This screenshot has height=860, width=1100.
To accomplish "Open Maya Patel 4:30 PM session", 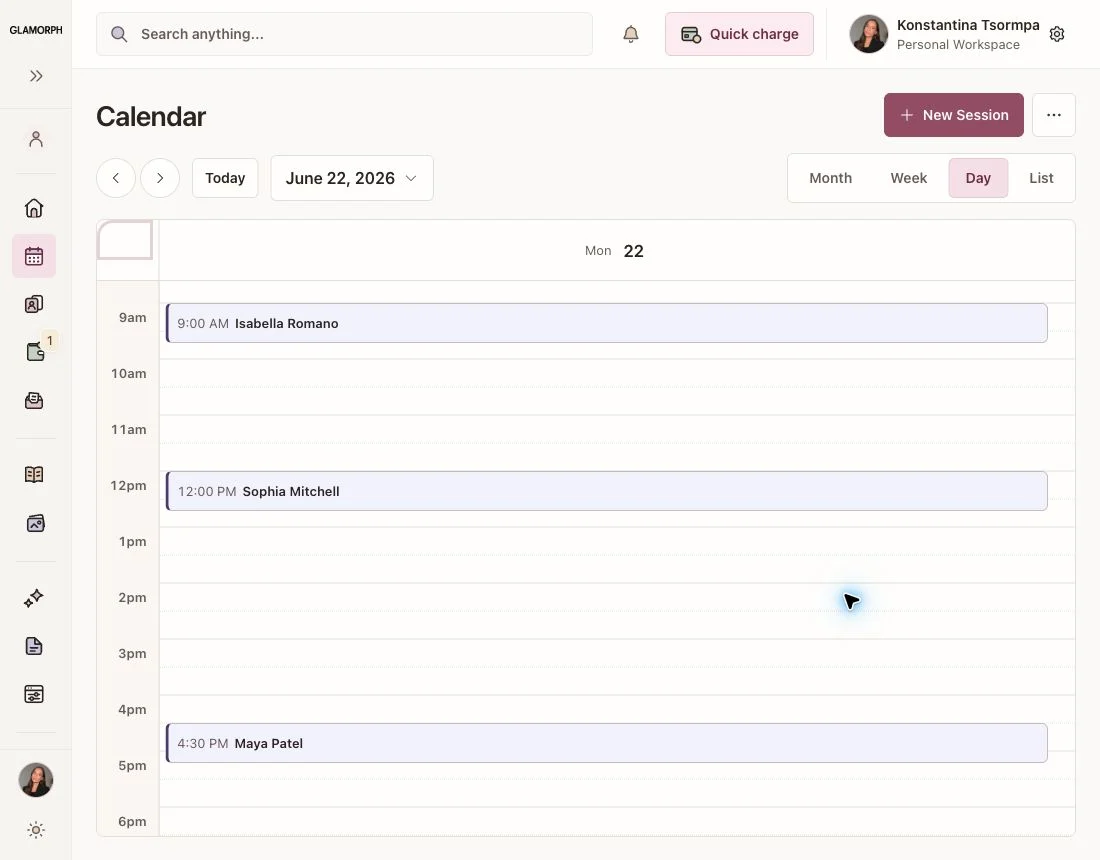I will [607, 743].
